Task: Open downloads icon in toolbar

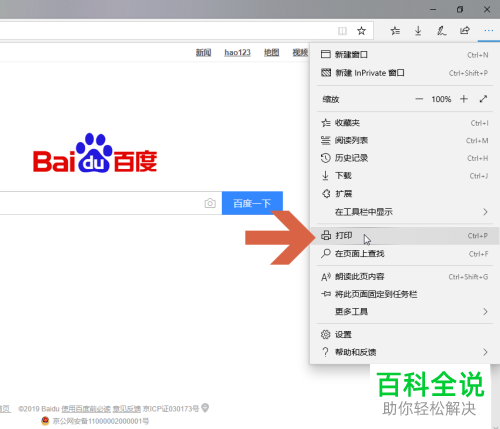Action: click(x=418, y=31)
